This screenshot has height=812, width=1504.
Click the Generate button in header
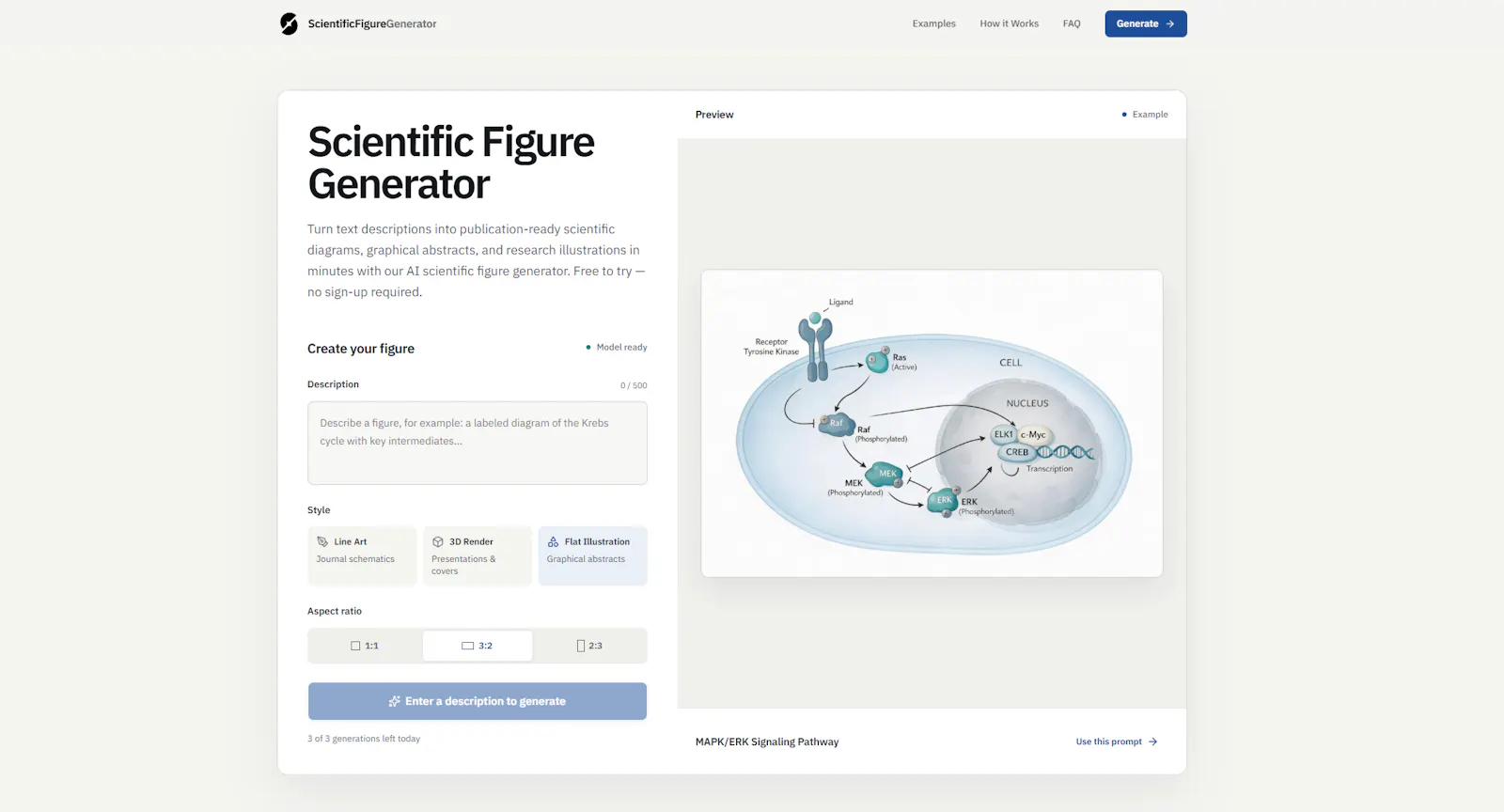click(1145, 23)
